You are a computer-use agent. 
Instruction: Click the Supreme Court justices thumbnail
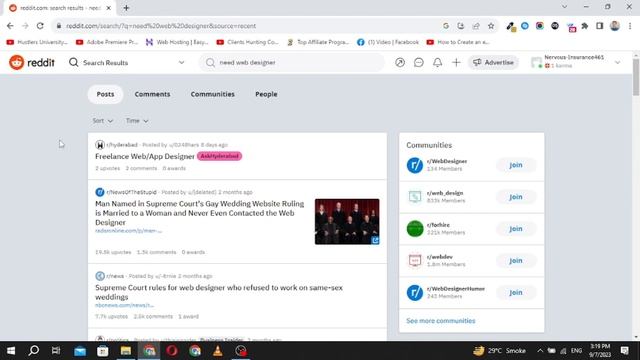(x=347, y=222)
